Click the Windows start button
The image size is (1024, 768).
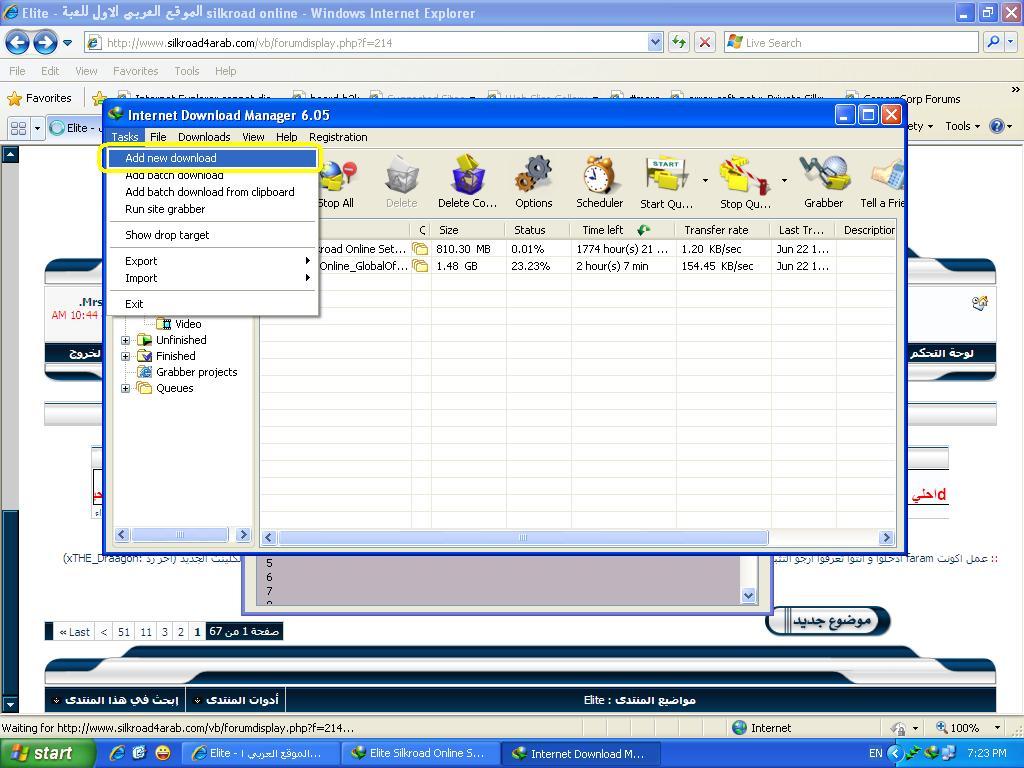point(45,753)
